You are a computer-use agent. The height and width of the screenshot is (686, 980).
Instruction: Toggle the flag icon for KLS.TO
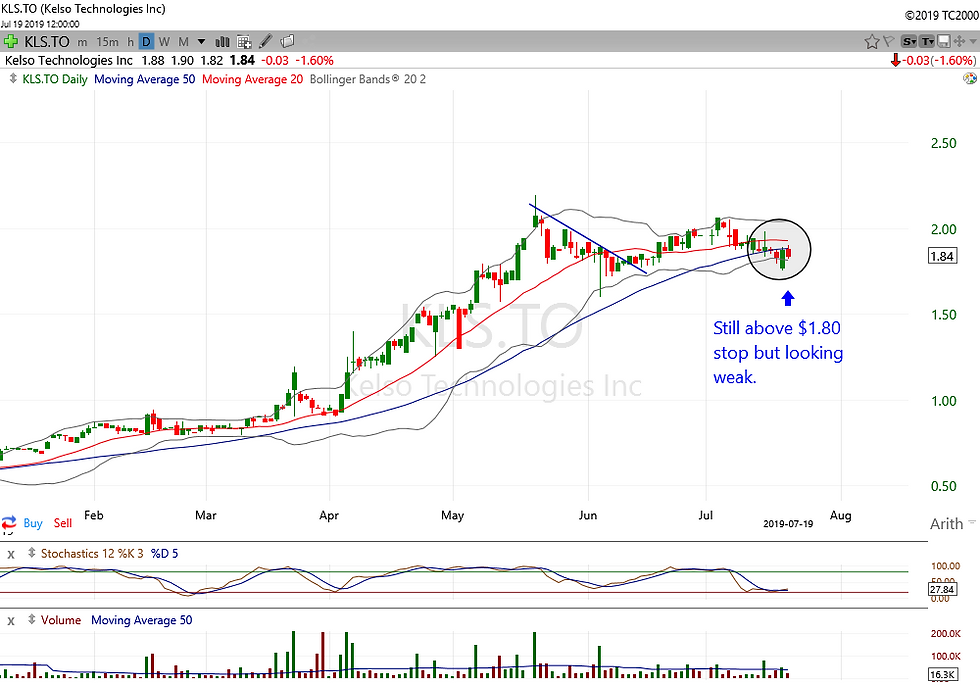(x=888, y=42)
